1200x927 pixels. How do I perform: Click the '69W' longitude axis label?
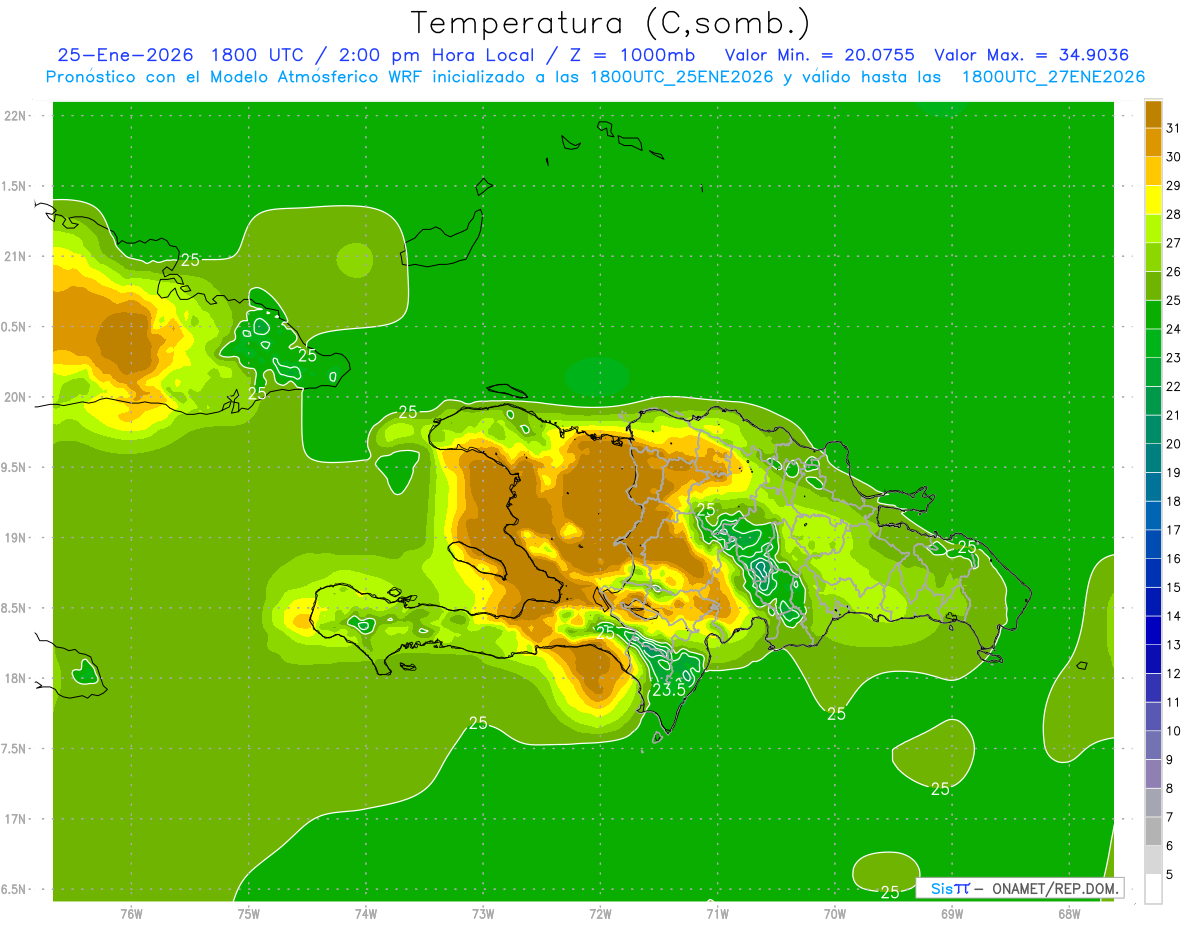952,913
